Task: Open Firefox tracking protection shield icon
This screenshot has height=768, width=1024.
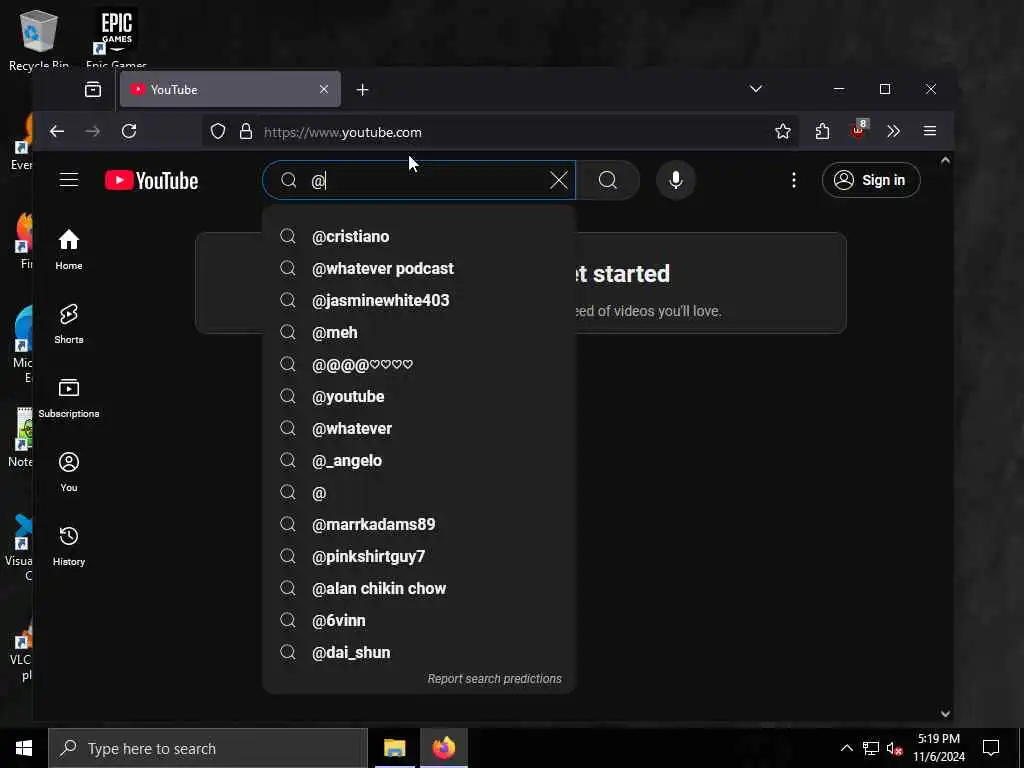Action: tap(218, 132)
